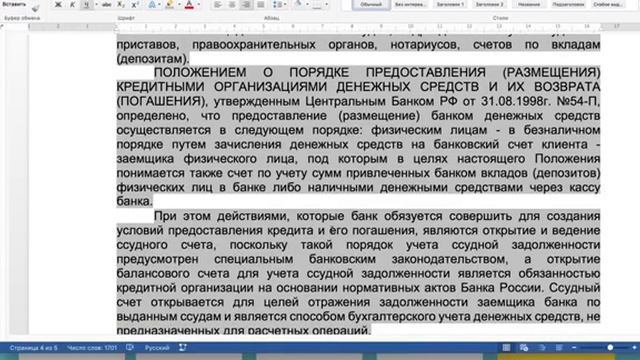Open text effects dropdown arrow
This screenshot has width=640, height=360.
(x=159, y=4)
